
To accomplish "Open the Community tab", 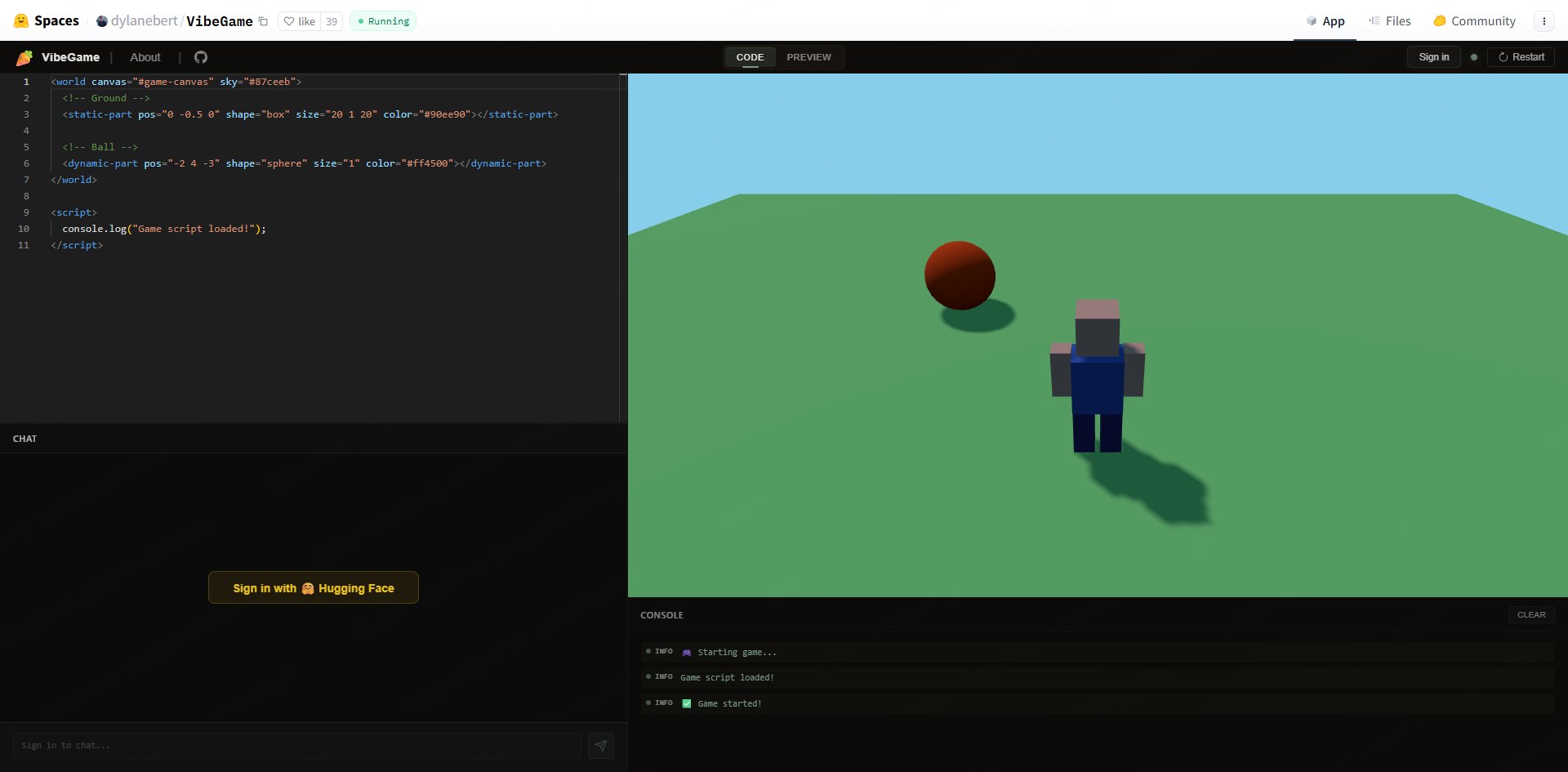I will click(1474, 21).
